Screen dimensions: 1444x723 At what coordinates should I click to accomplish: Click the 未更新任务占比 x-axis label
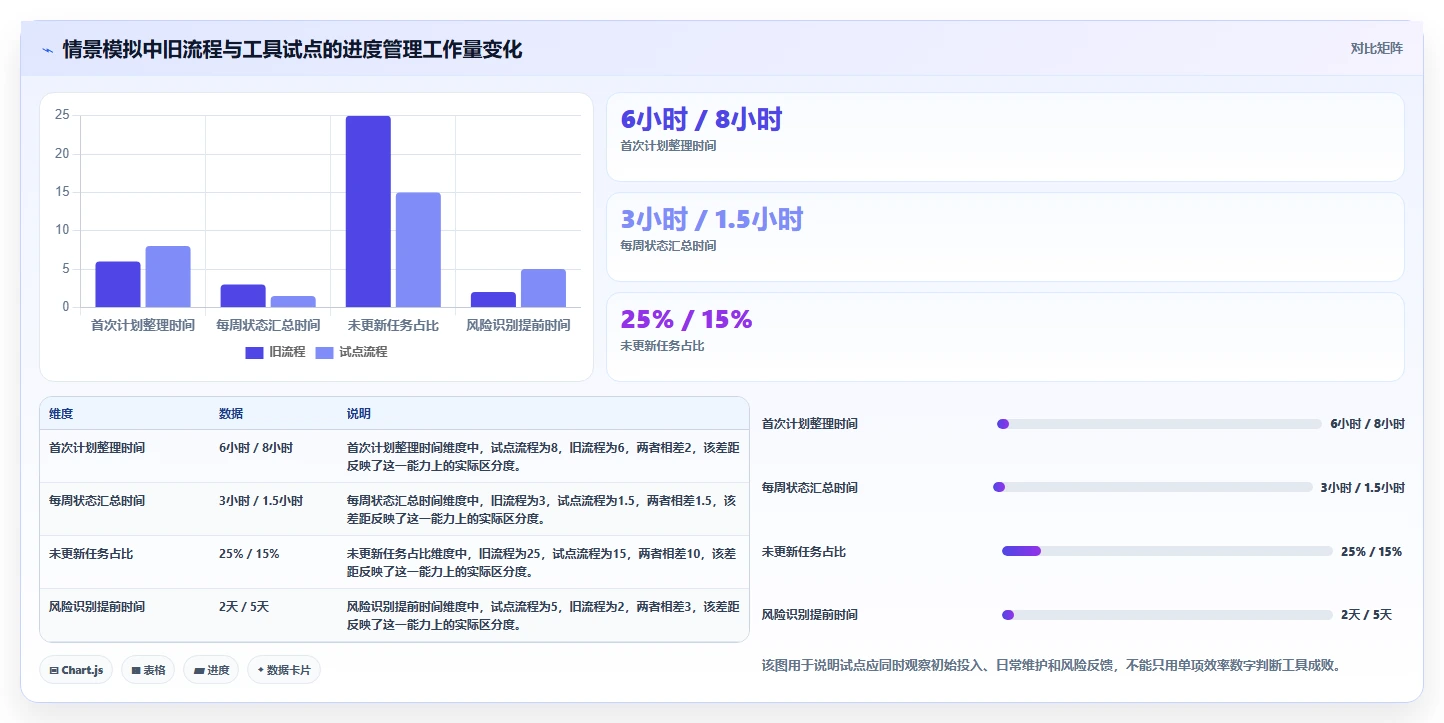point(393,326)
